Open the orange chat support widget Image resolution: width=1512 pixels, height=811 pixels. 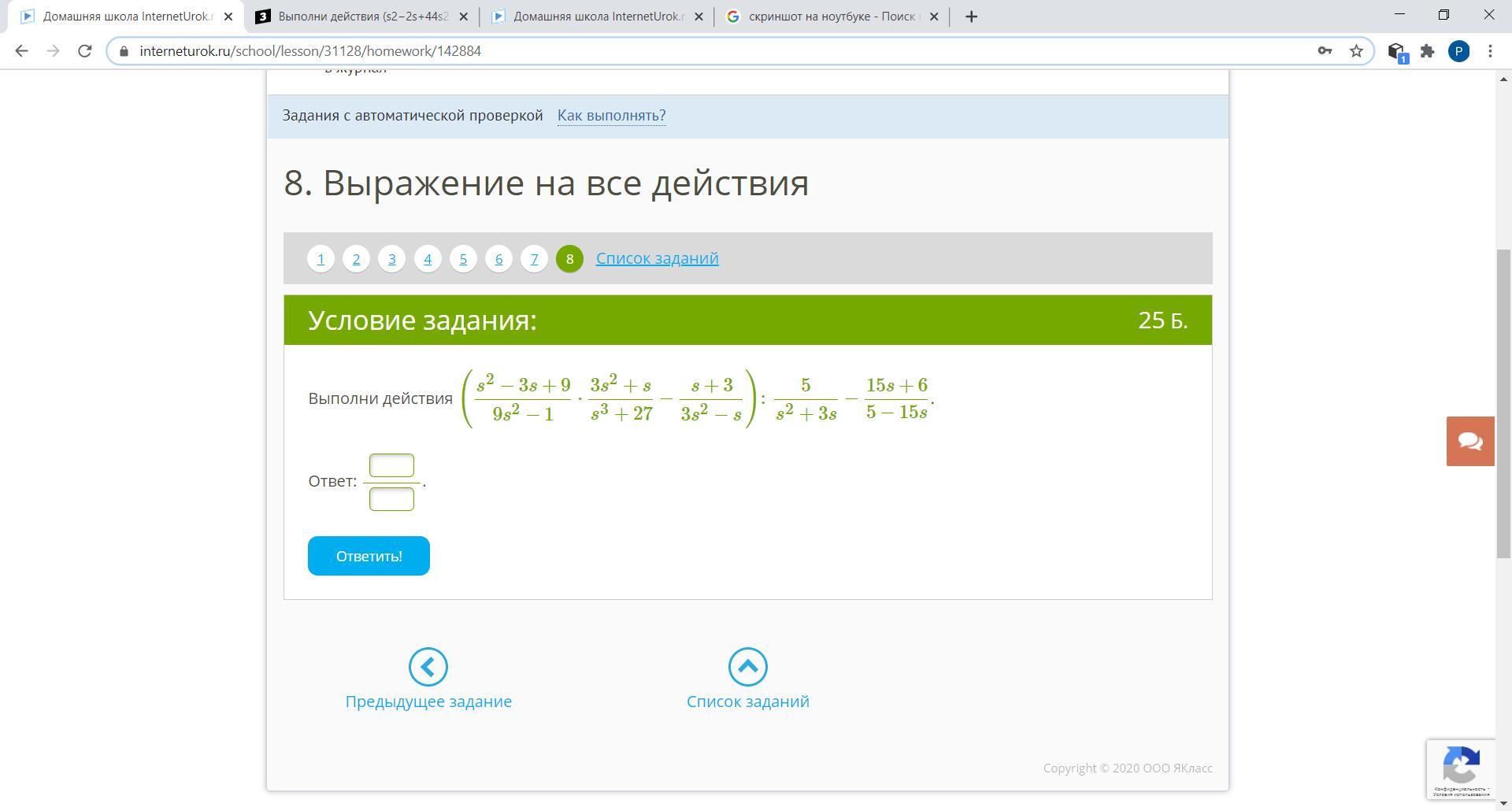click(x=1470, y=441)
